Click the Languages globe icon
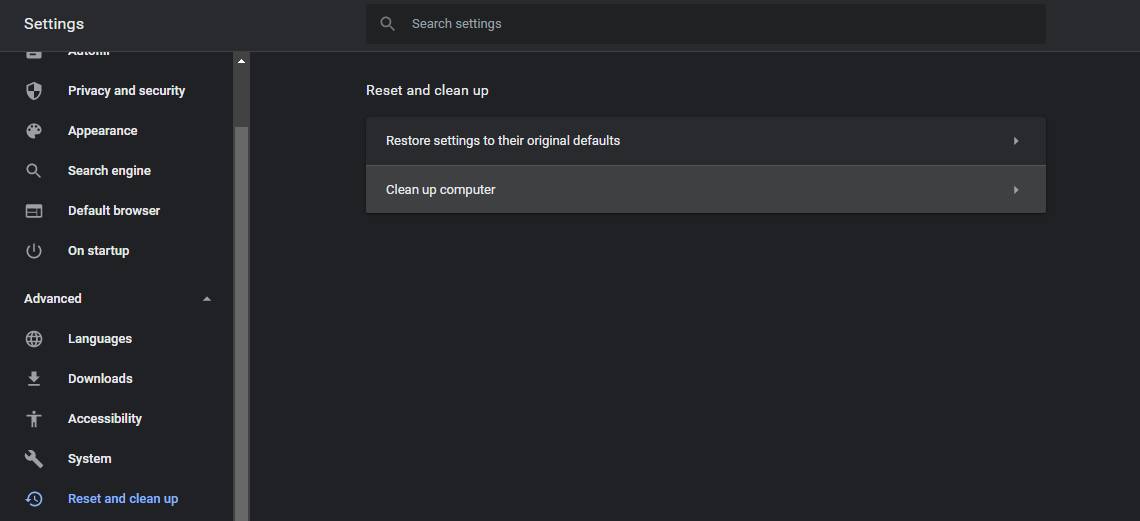This screenshot has width=1140, height=521. tap(34, 339)
